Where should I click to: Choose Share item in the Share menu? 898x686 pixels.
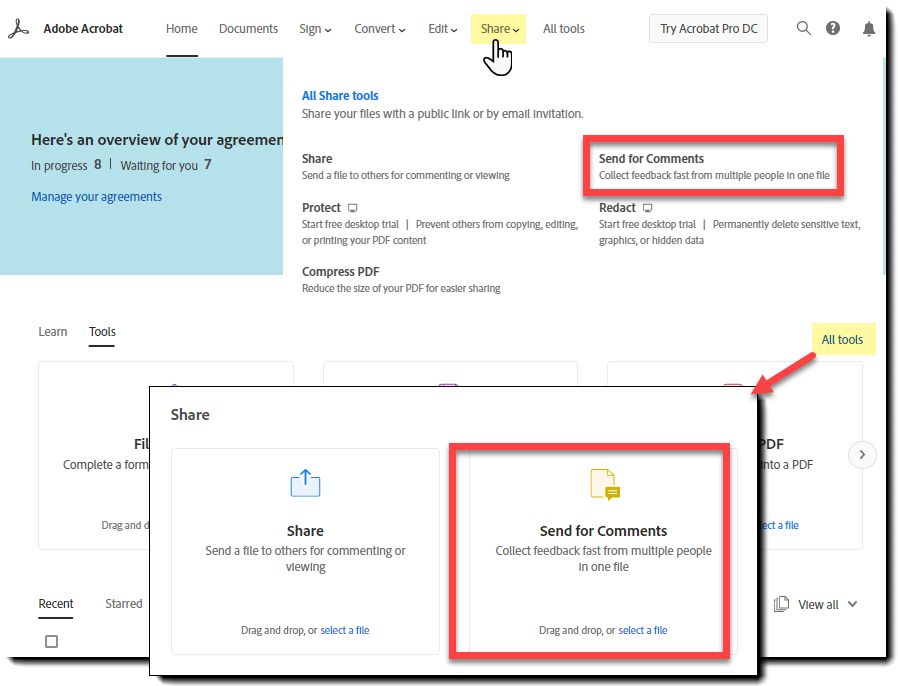click(x=405, y=167)
